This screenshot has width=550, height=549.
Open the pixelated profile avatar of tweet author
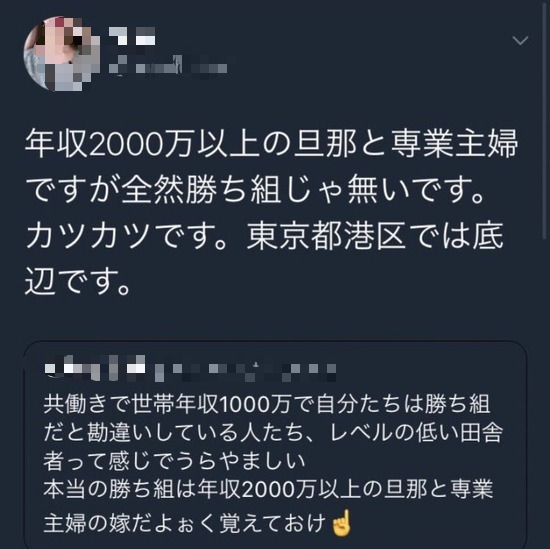[x=62, y=53]
